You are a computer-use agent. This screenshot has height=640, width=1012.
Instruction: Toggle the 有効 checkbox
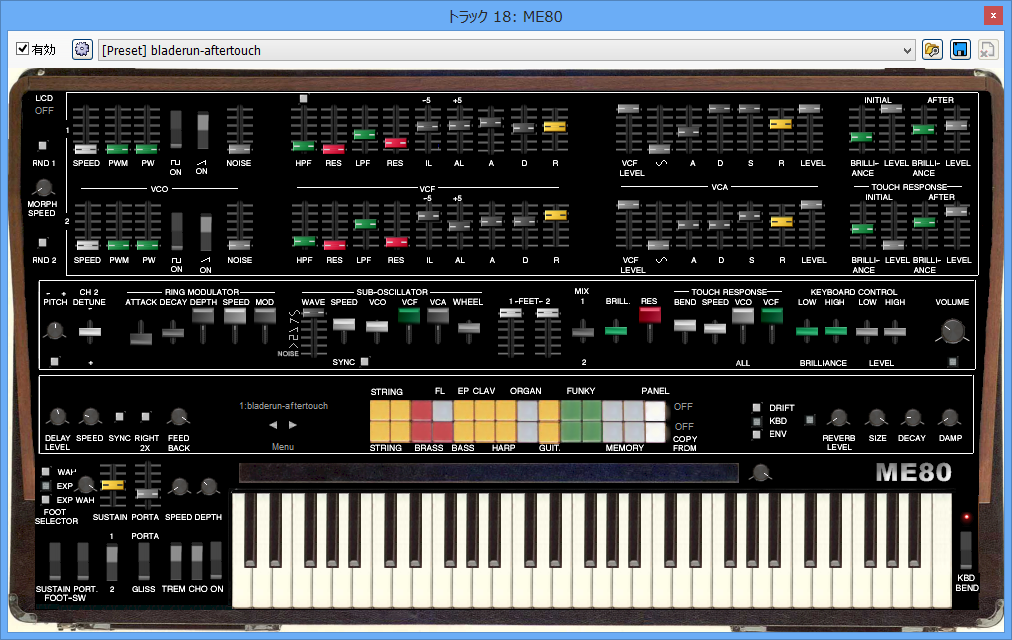pos(23,49)
